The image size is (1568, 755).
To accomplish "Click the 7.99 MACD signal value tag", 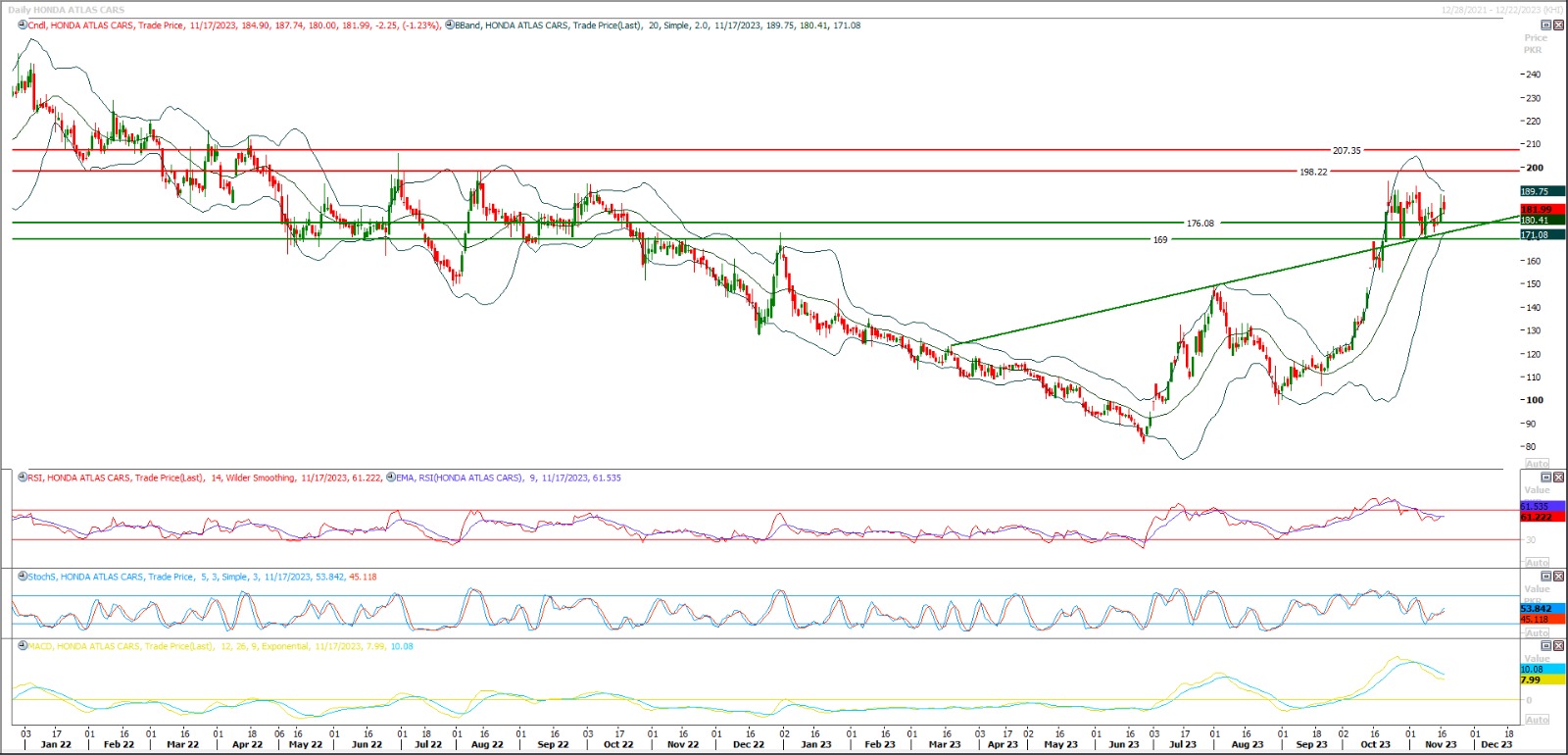I will click(1543, 679).
